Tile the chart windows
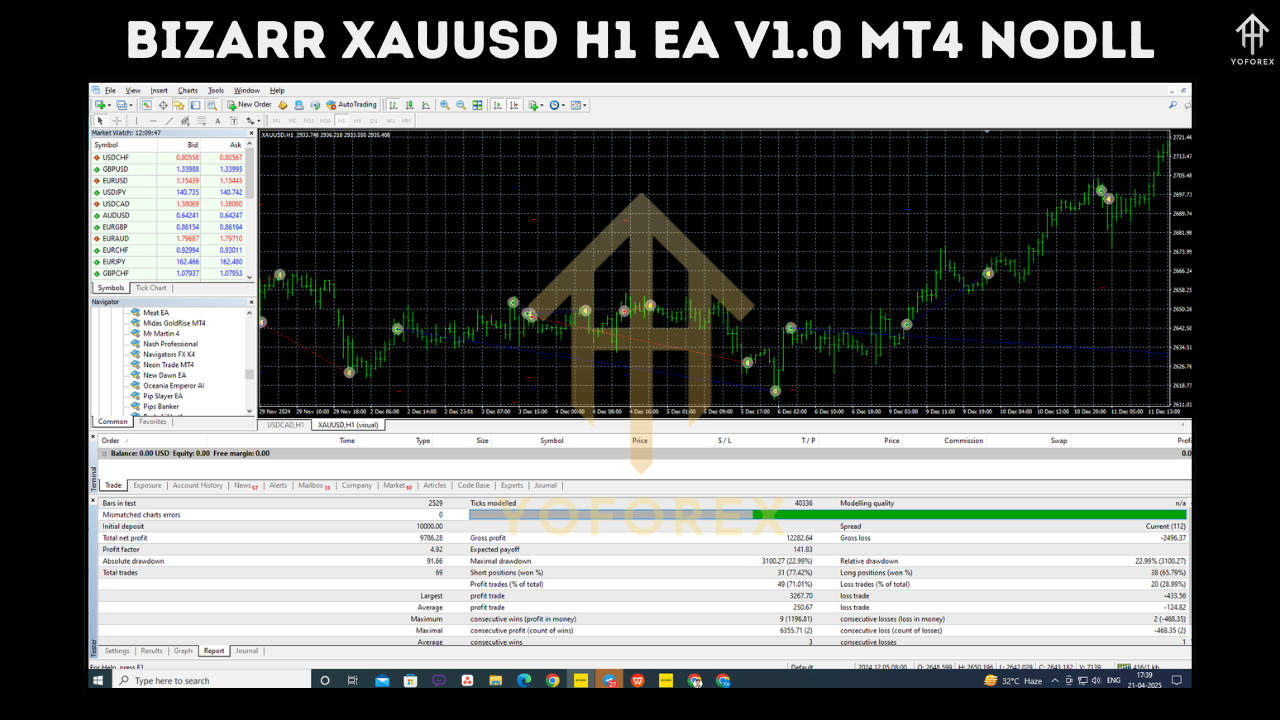The height and width of the screenshot is (720, 1280). (478, 104)
